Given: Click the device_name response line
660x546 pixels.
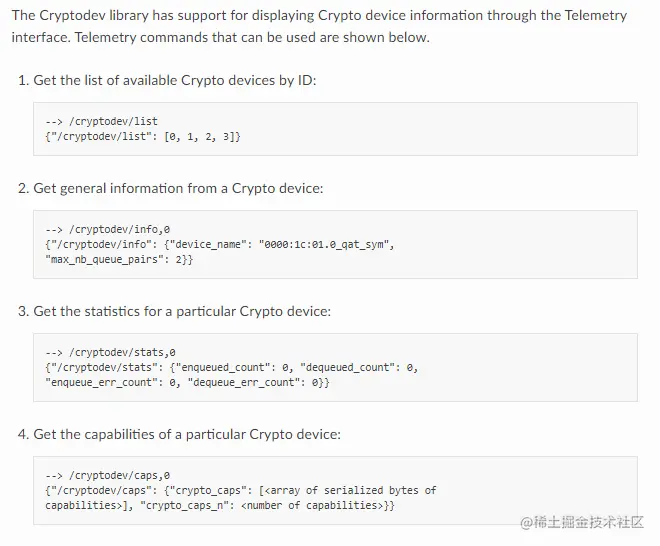Looking at the screenshot, I should (220, 244).
